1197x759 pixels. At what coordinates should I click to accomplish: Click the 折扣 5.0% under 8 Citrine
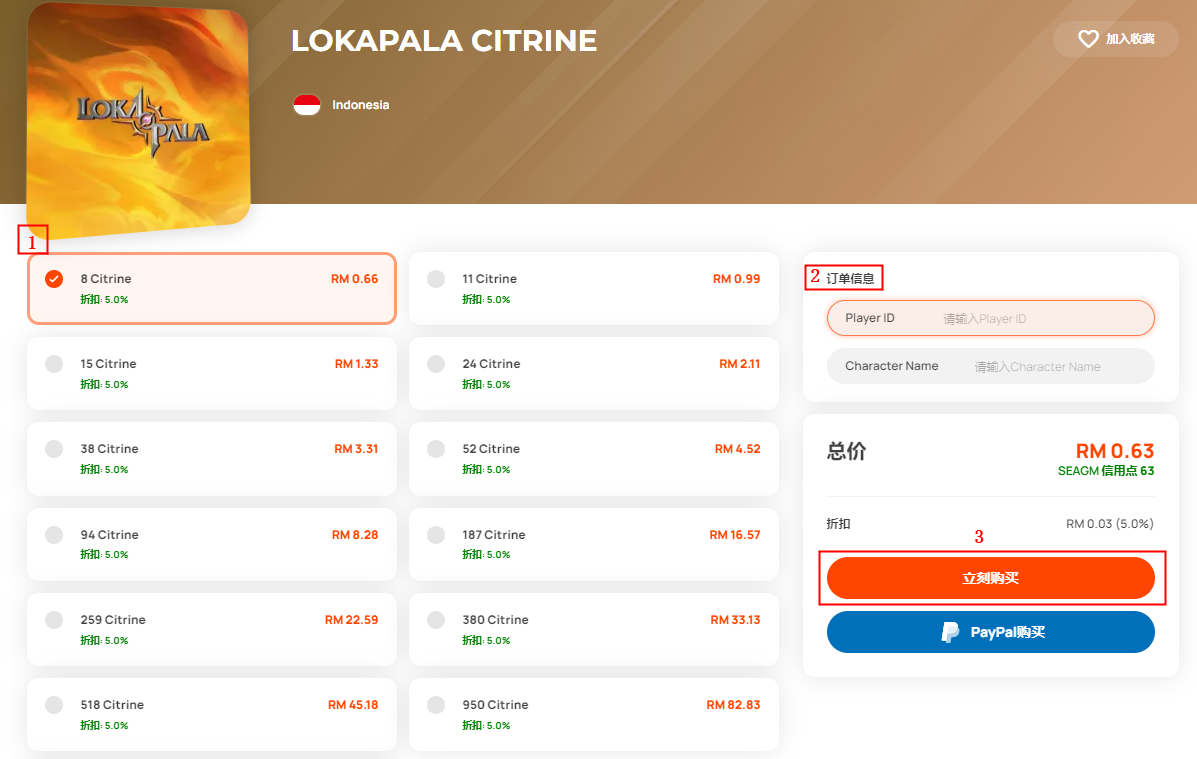[x=104, y=299]
